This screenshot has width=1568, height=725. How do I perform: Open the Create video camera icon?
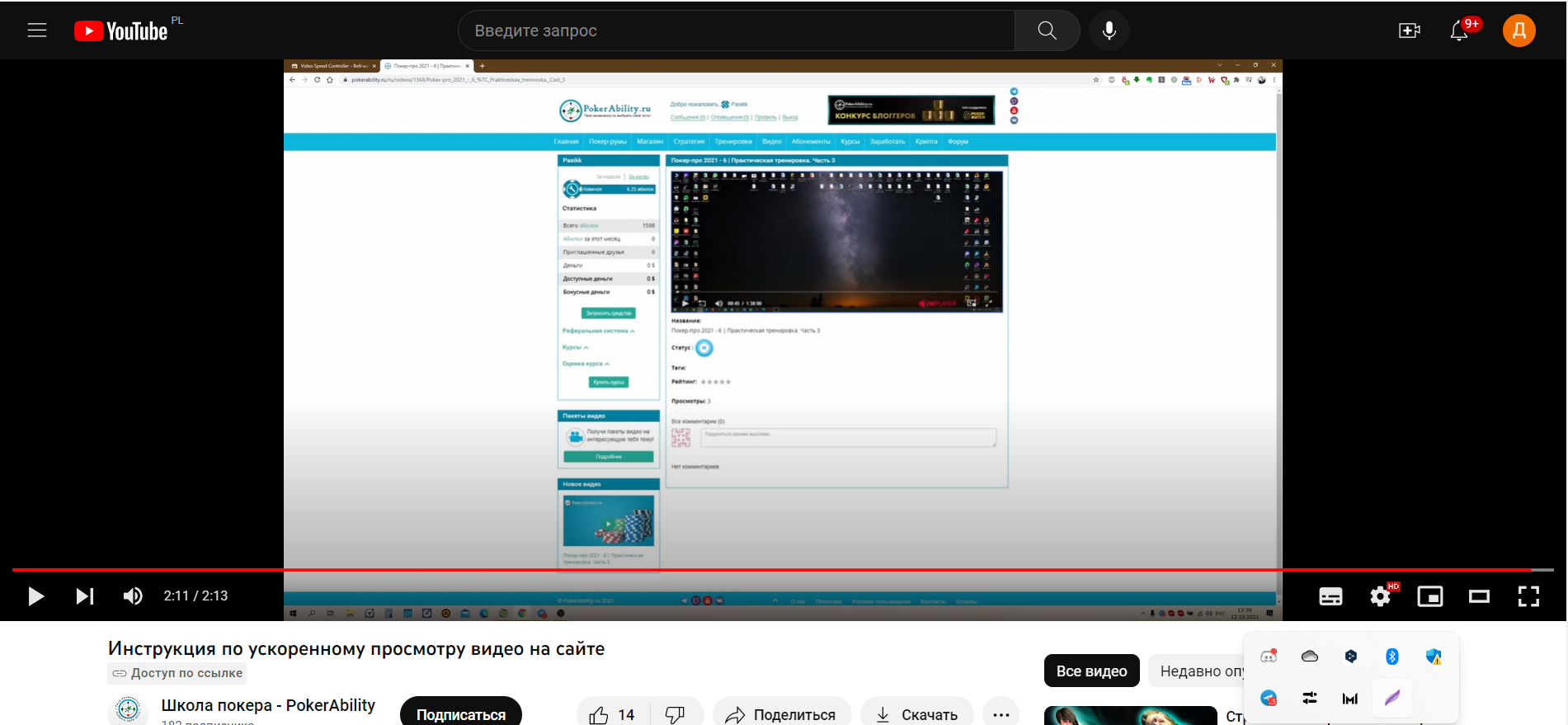coord(1410,31)
